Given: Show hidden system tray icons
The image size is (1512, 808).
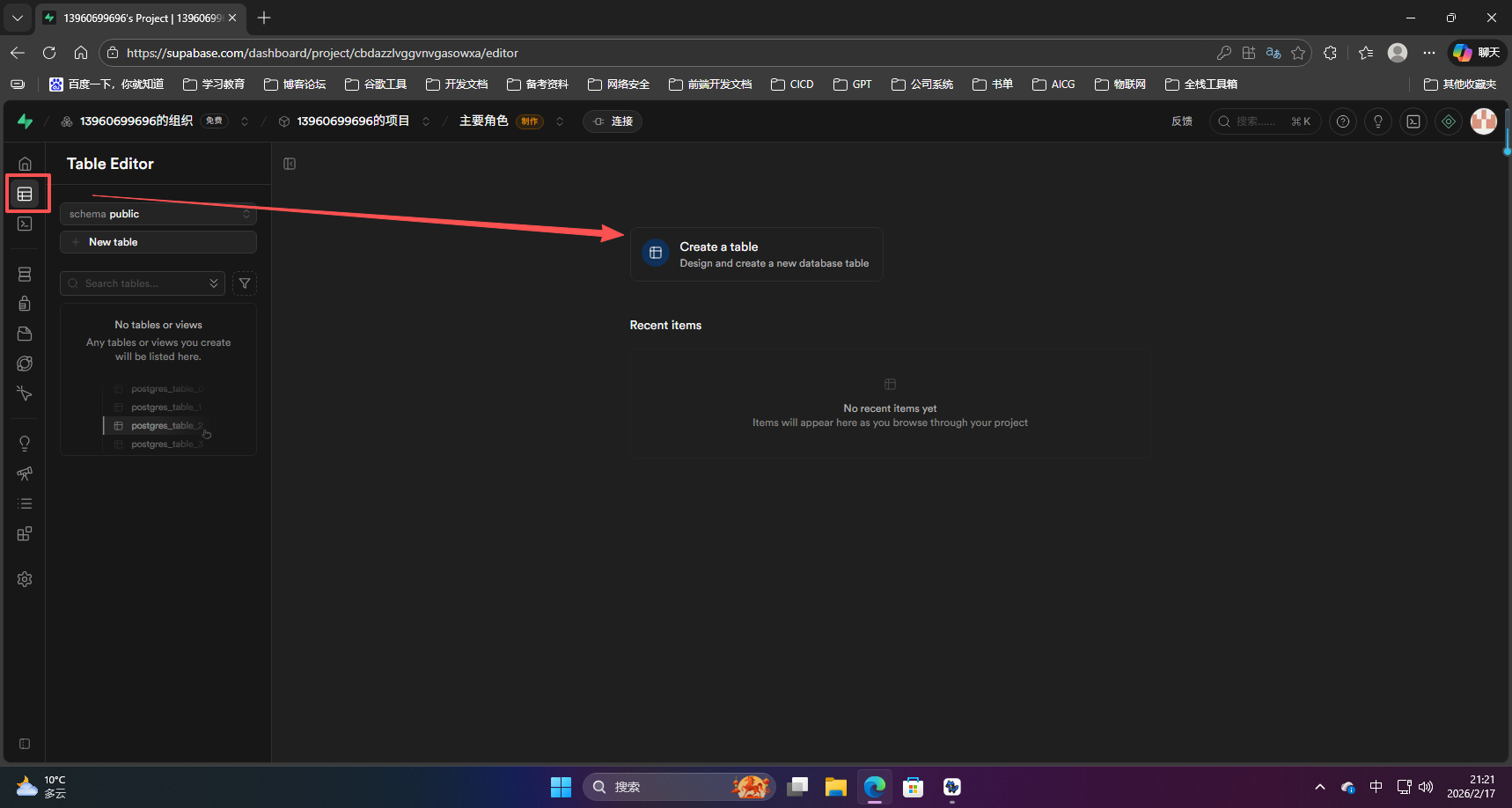Looking at the screenshot, I should click(1320, 787).
